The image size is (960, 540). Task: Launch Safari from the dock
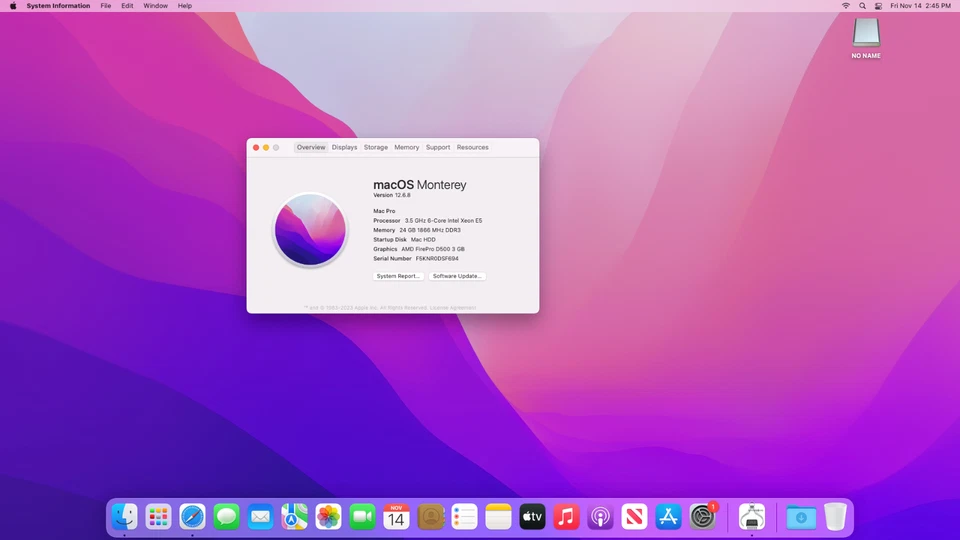click(192, 517)
